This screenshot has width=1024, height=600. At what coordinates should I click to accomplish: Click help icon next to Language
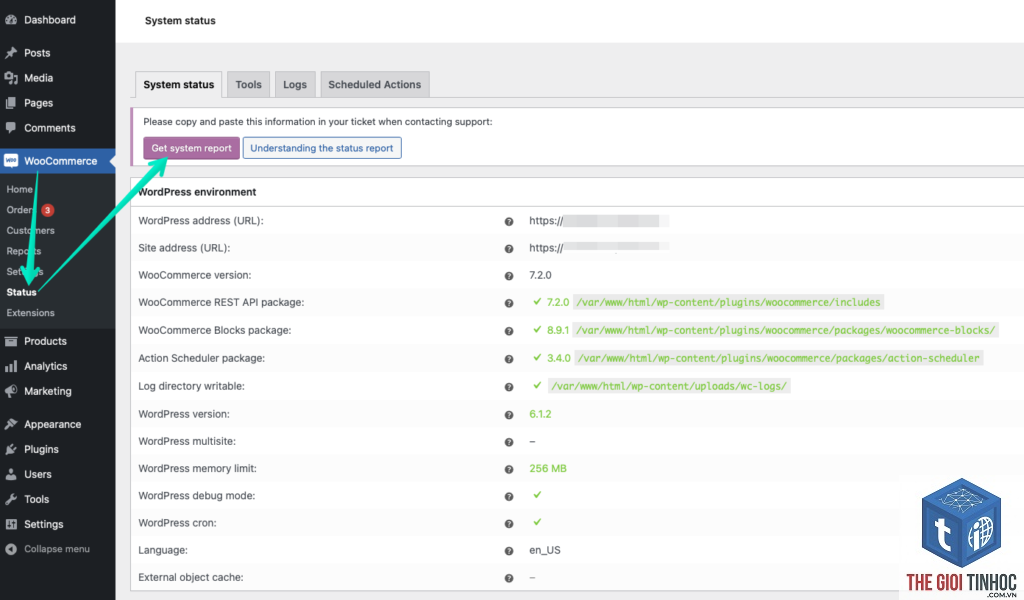pyautogui.click(x=509, y=551)
